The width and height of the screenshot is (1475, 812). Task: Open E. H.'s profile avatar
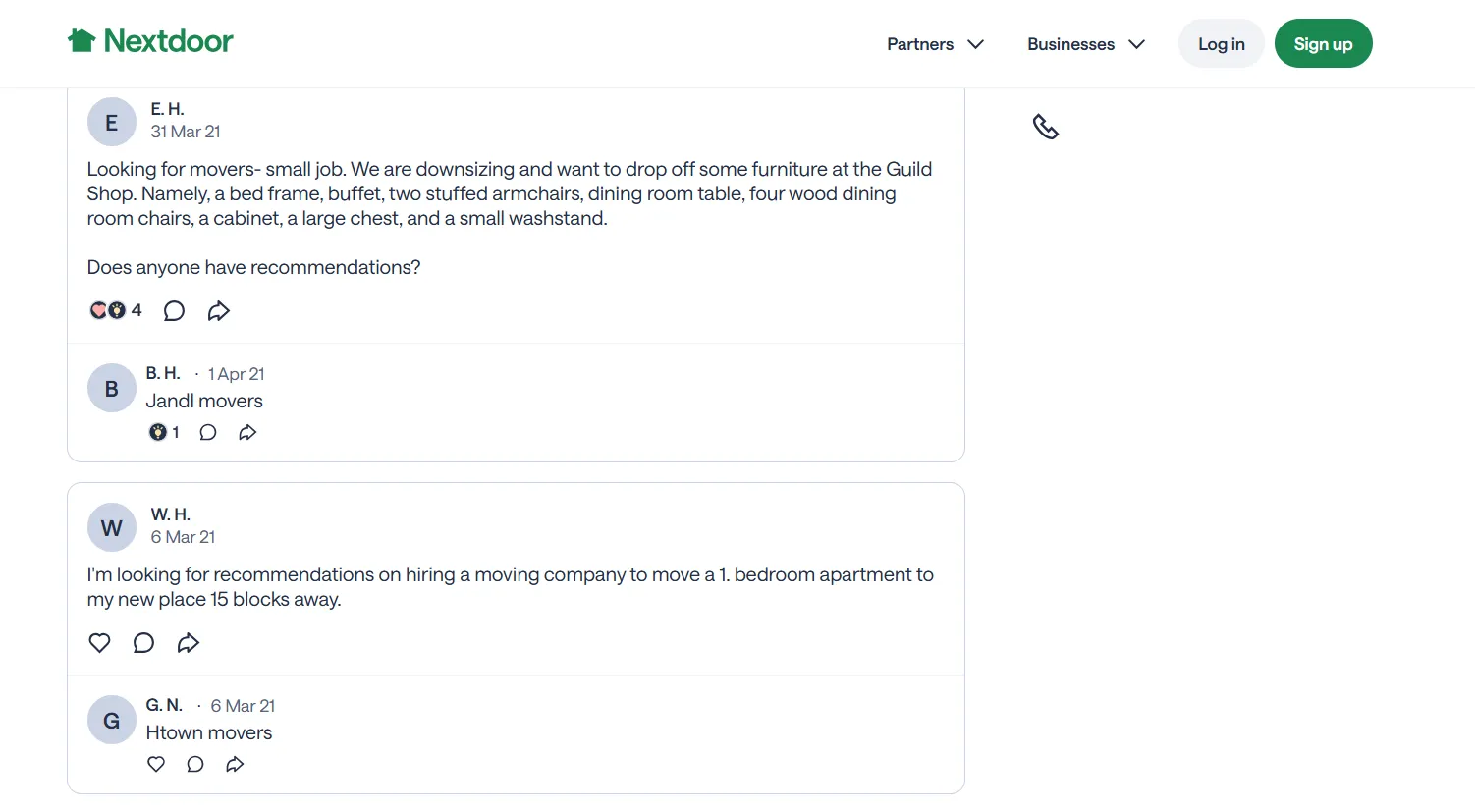click(x=112, y=123)
